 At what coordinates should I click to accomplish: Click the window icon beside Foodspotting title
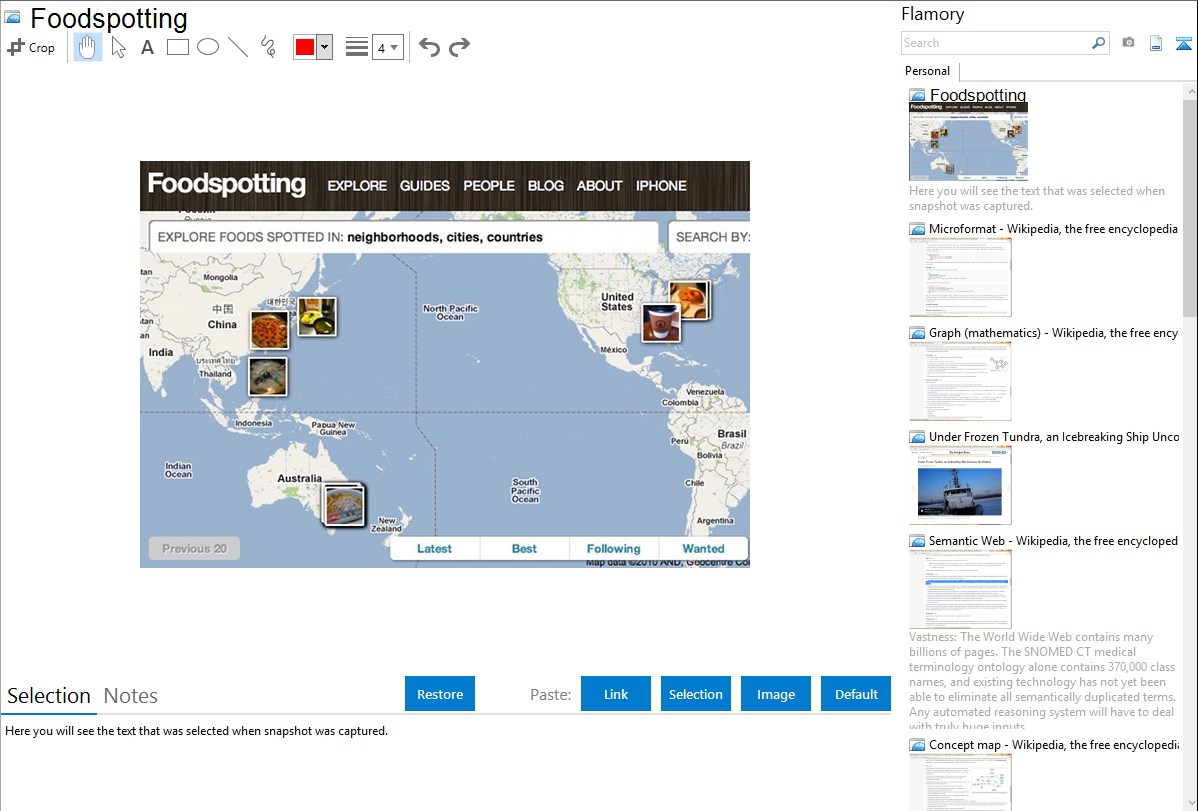coord(12,17)
